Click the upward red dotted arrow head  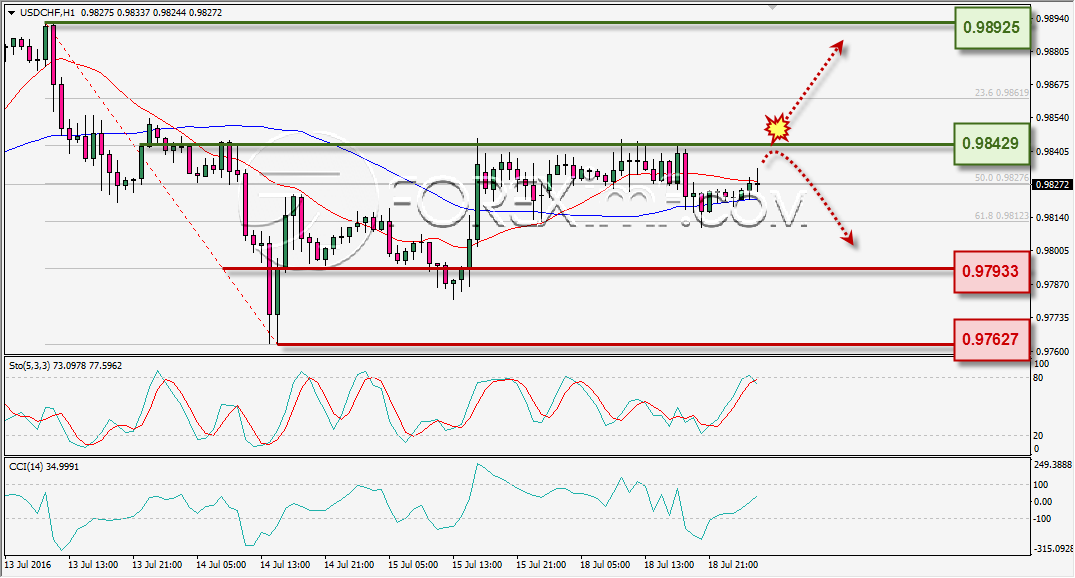click(x=837, y=47)
